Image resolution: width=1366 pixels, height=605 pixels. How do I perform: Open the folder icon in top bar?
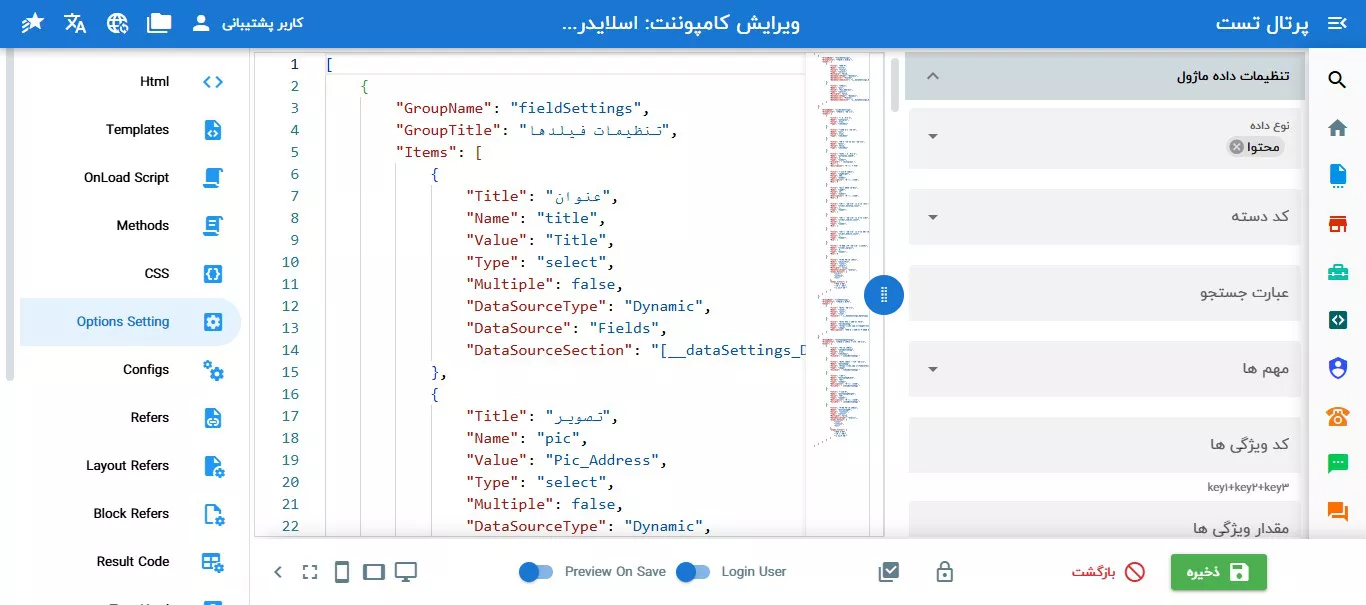[159, 23]
